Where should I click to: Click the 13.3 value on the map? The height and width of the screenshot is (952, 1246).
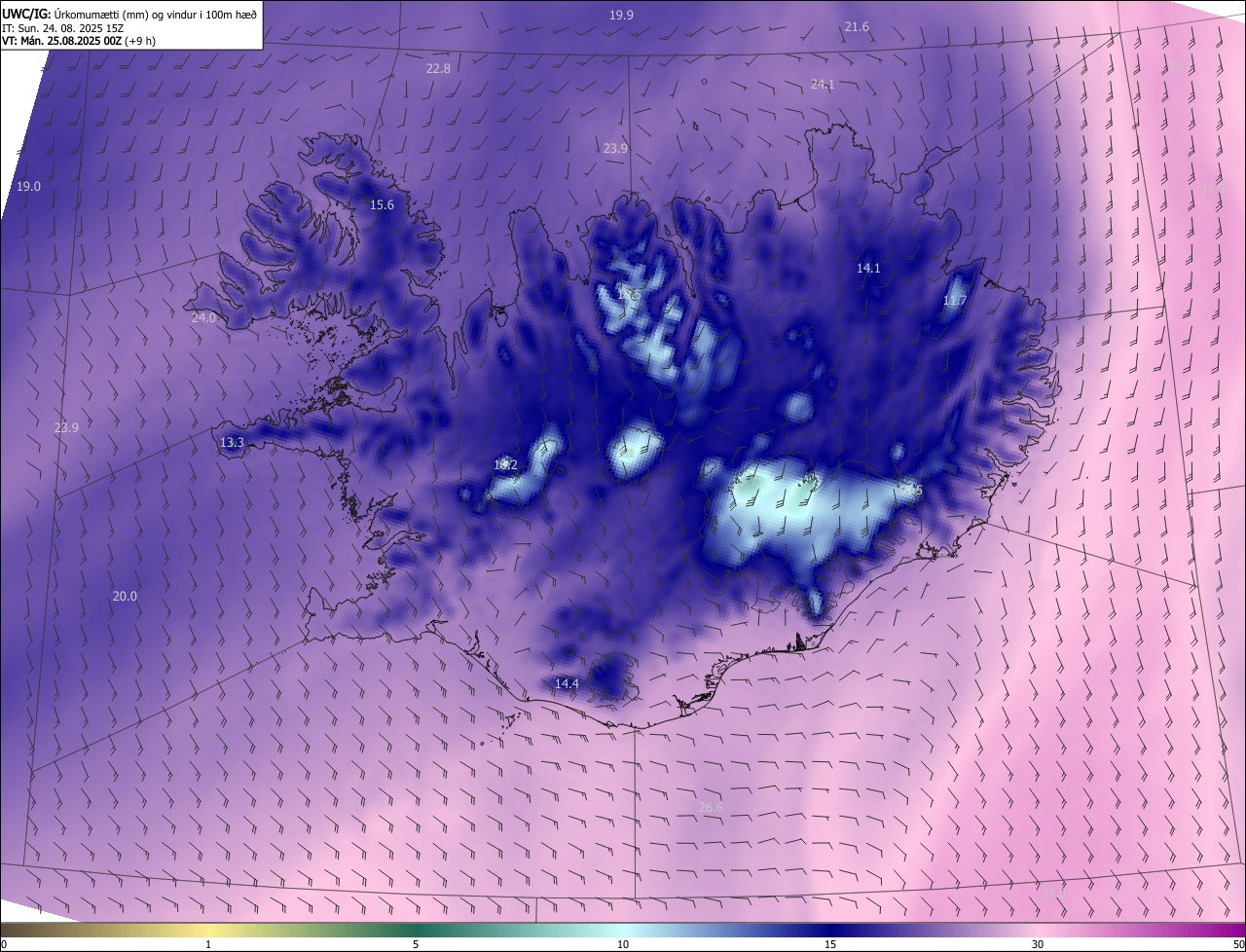tap(232, 442)
